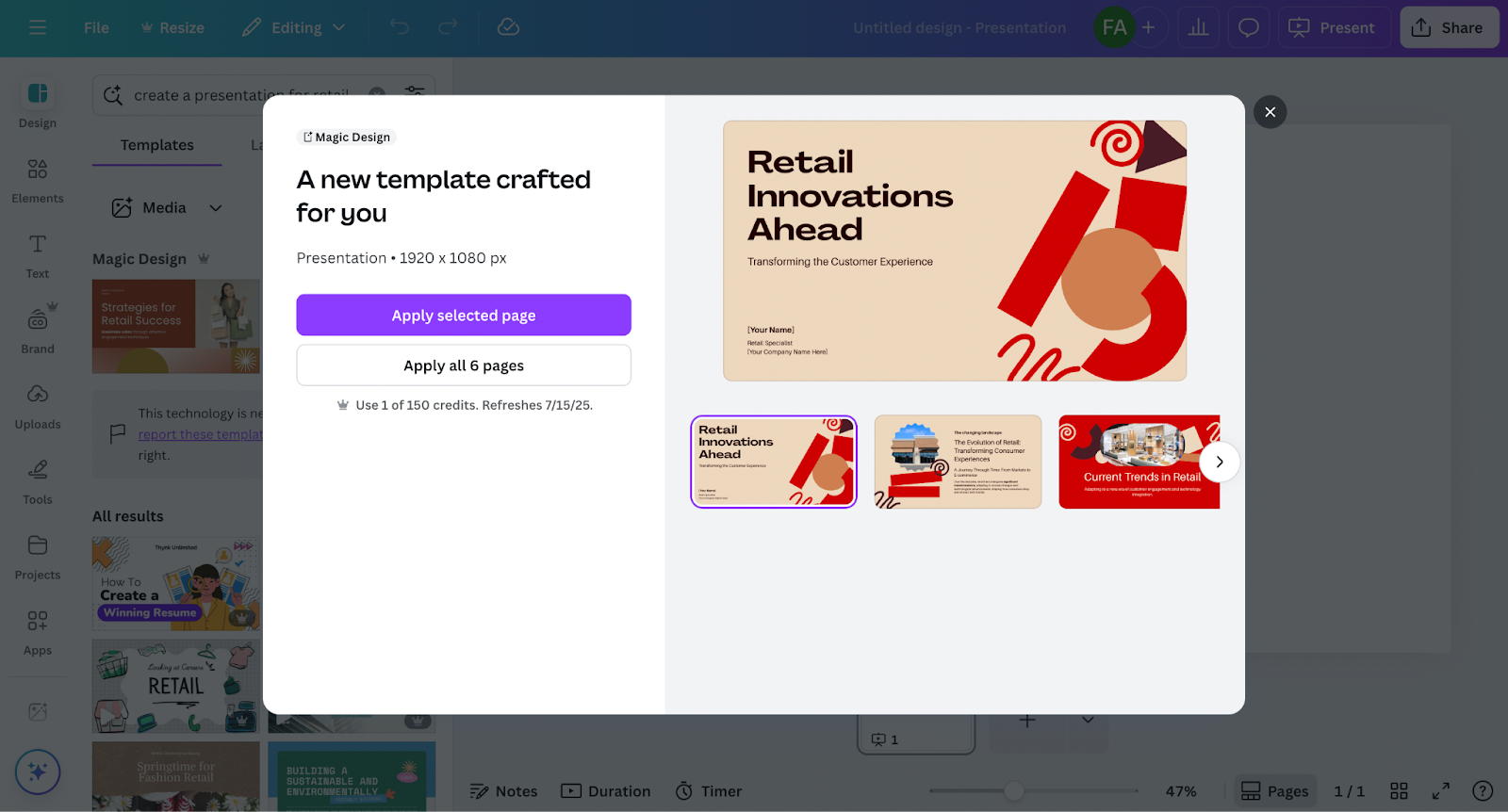
Task: Open the Apps panel
Action: coord(38,631)
